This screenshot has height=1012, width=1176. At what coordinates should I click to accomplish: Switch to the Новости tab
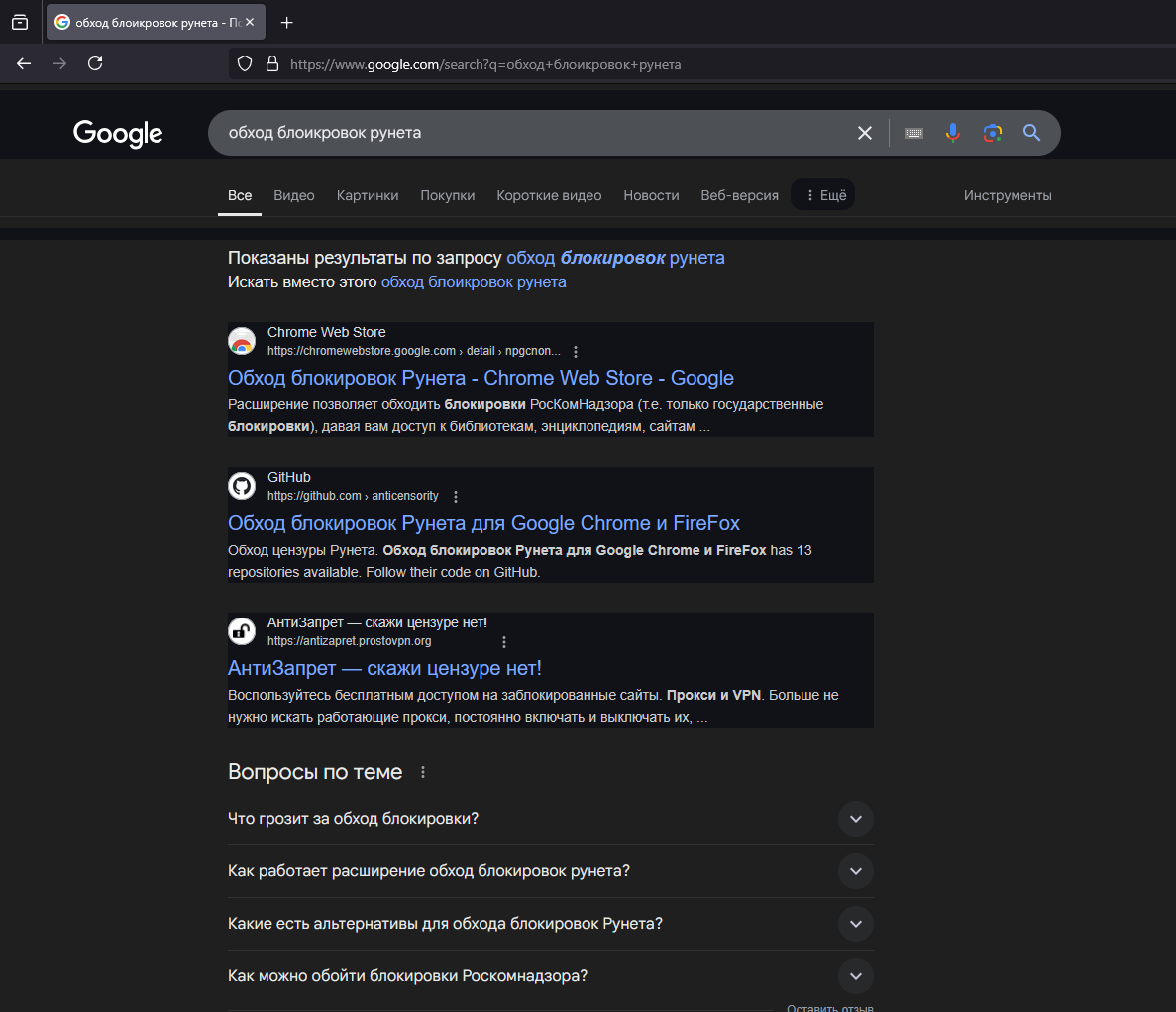tap(651, 195)
